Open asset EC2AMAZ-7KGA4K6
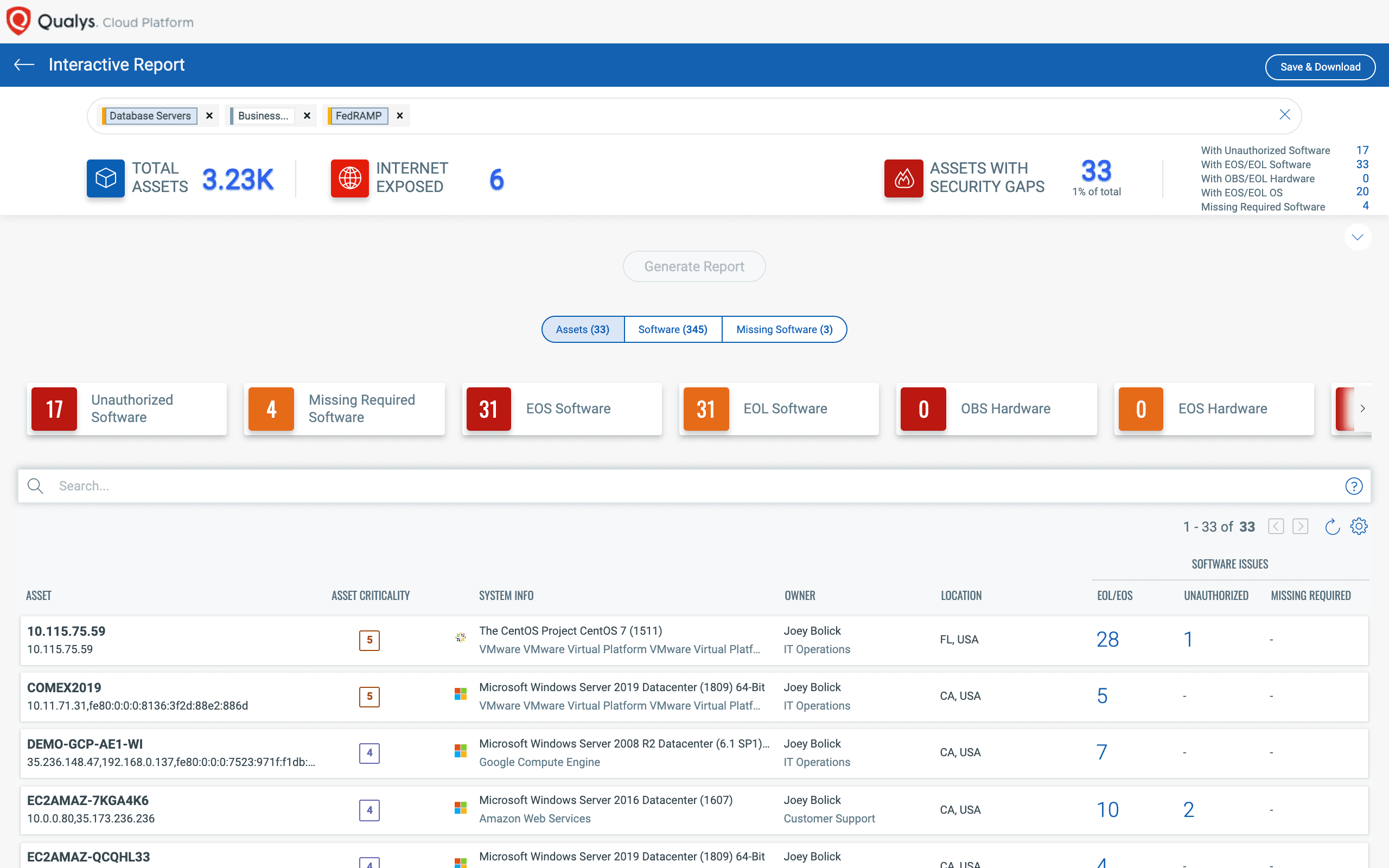The image size is (1389, 868). (88, 800)
